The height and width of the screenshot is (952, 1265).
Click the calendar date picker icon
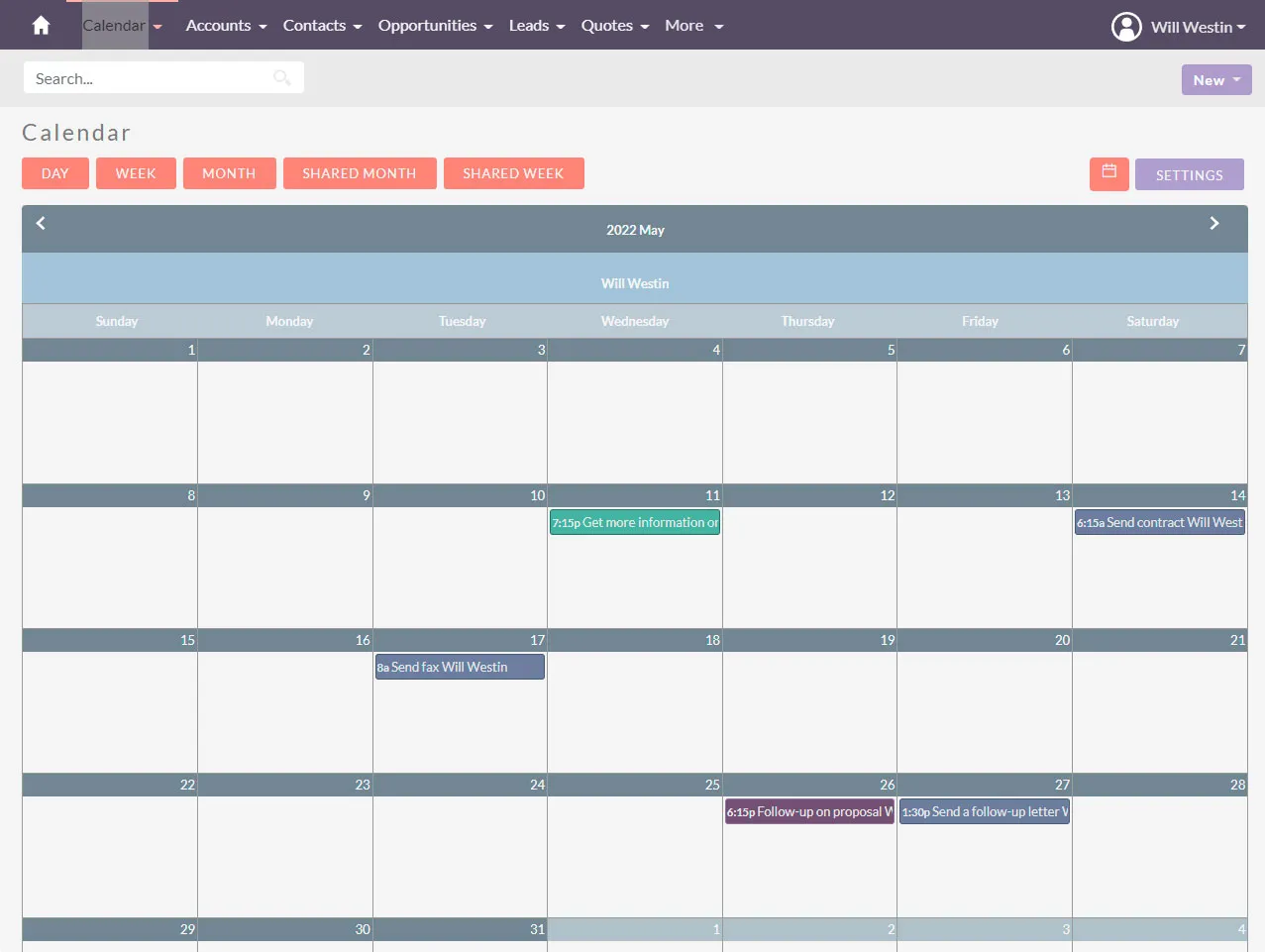(1108, 173)
